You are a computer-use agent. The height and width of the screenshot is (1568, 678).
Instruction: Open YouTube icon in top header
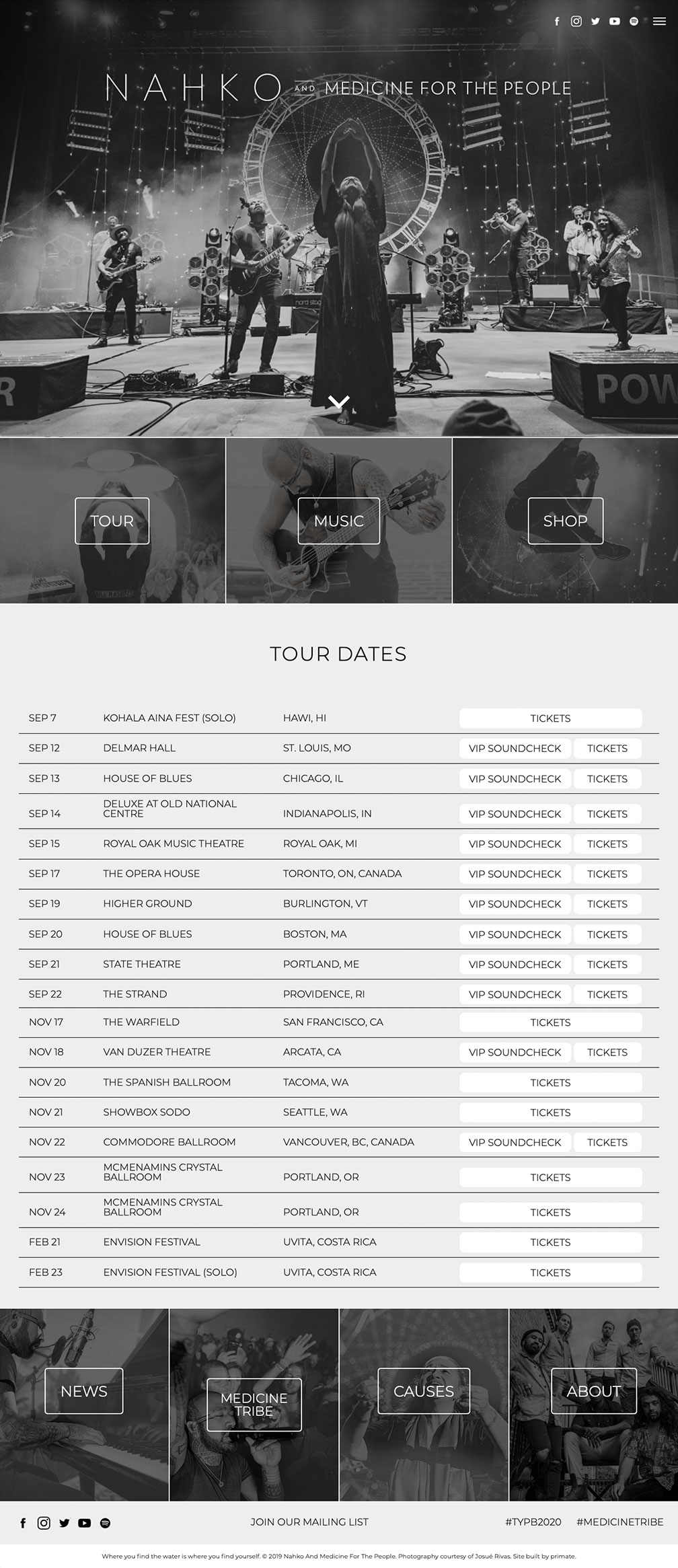[x=615, y=22]
